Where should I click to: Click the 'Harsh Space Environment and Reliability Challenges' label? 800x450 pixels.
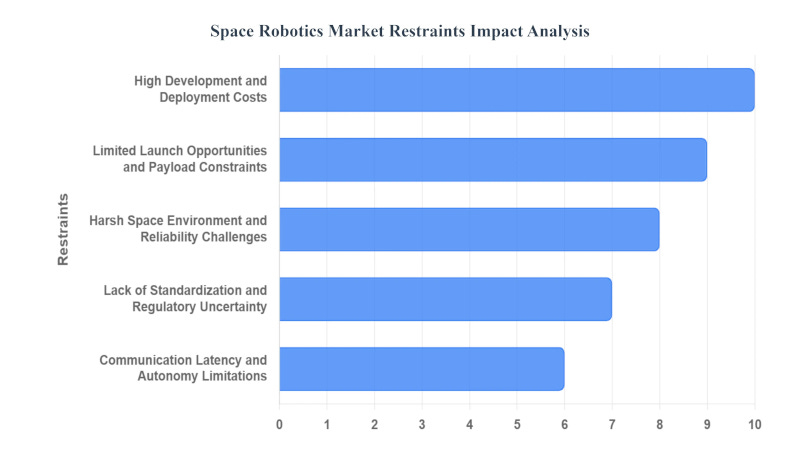point(178,229)
